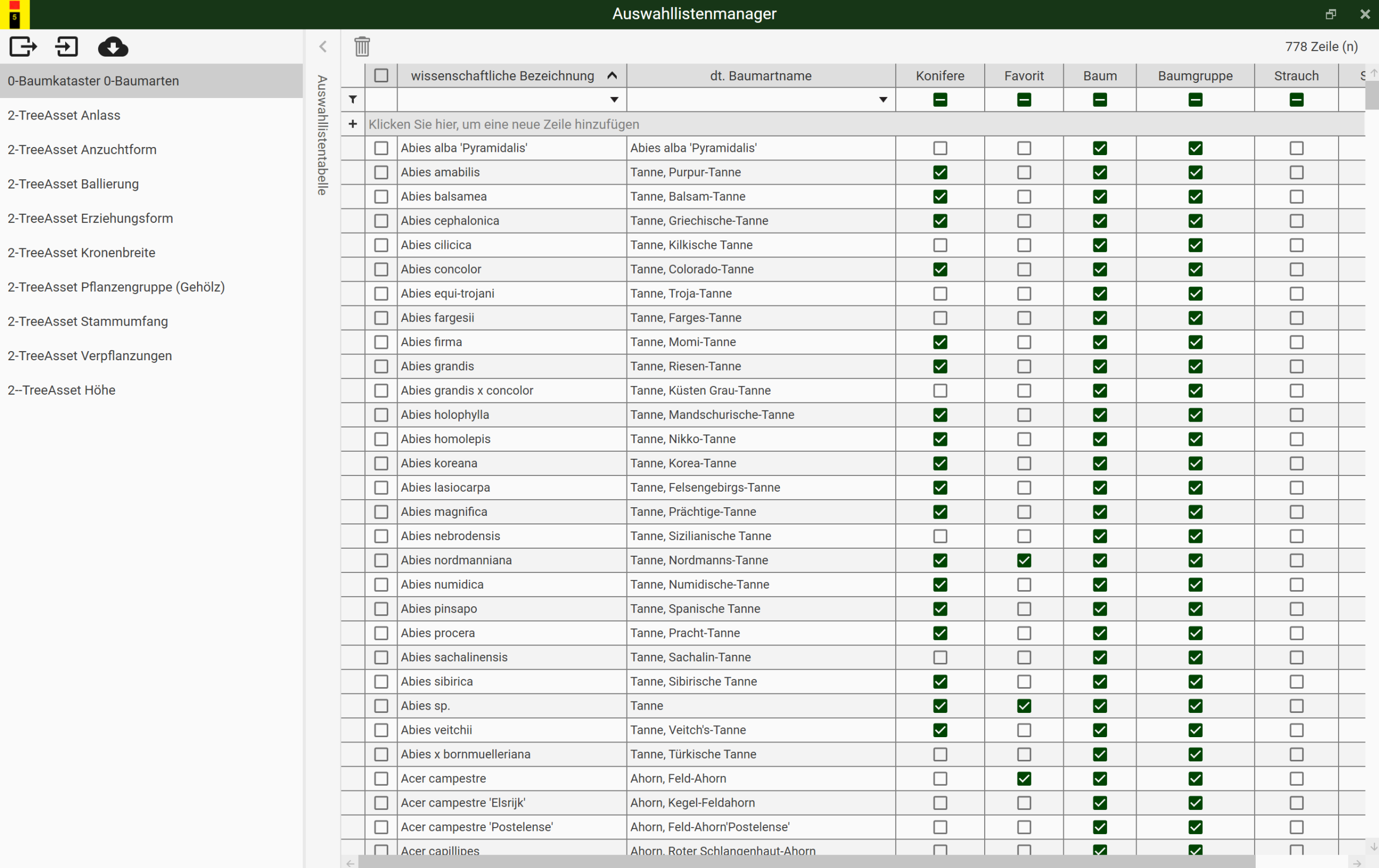Viewport: 1379px width, 868px height.
Task: Uncheck Baumgruppe for Abies pinsapo
Action: point(1195,609)
